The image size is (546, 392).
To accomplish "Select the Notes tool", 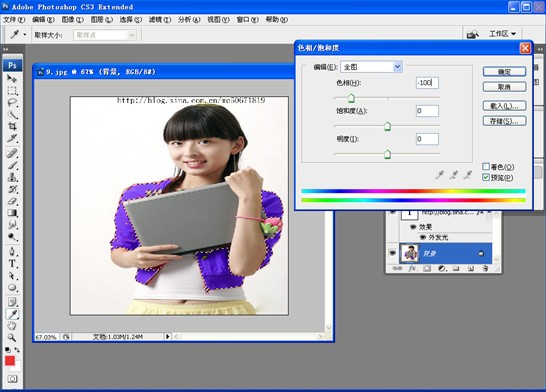I will coord(12,301).
